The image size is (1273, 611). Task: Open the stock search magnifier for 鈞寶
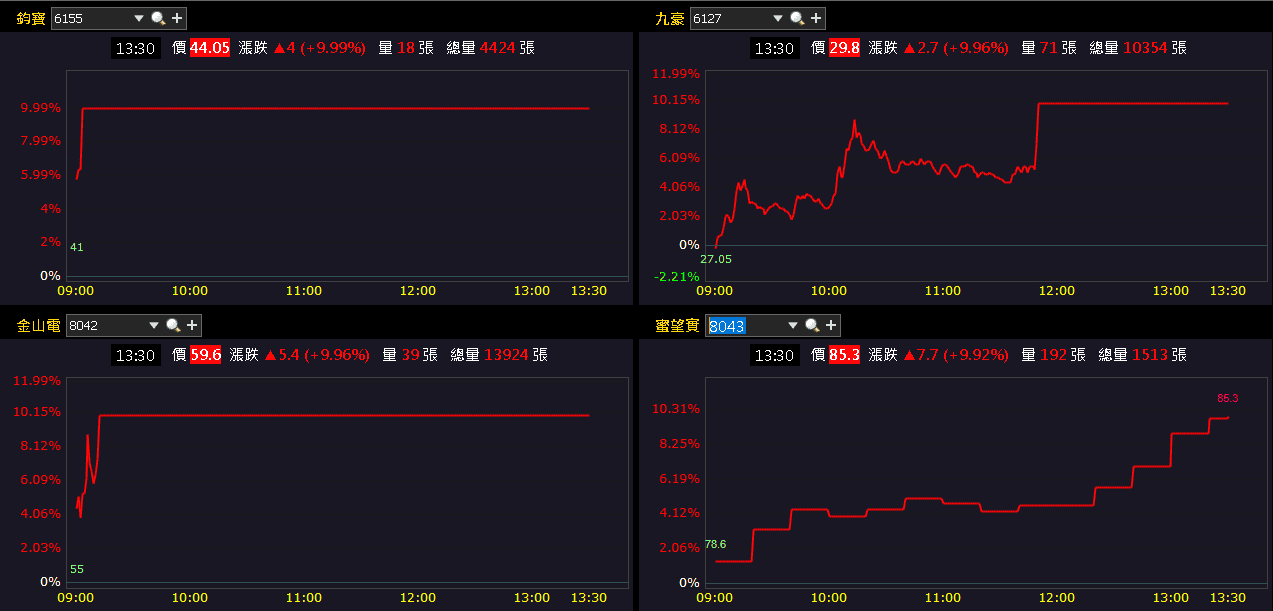click(x=157, y=17)
